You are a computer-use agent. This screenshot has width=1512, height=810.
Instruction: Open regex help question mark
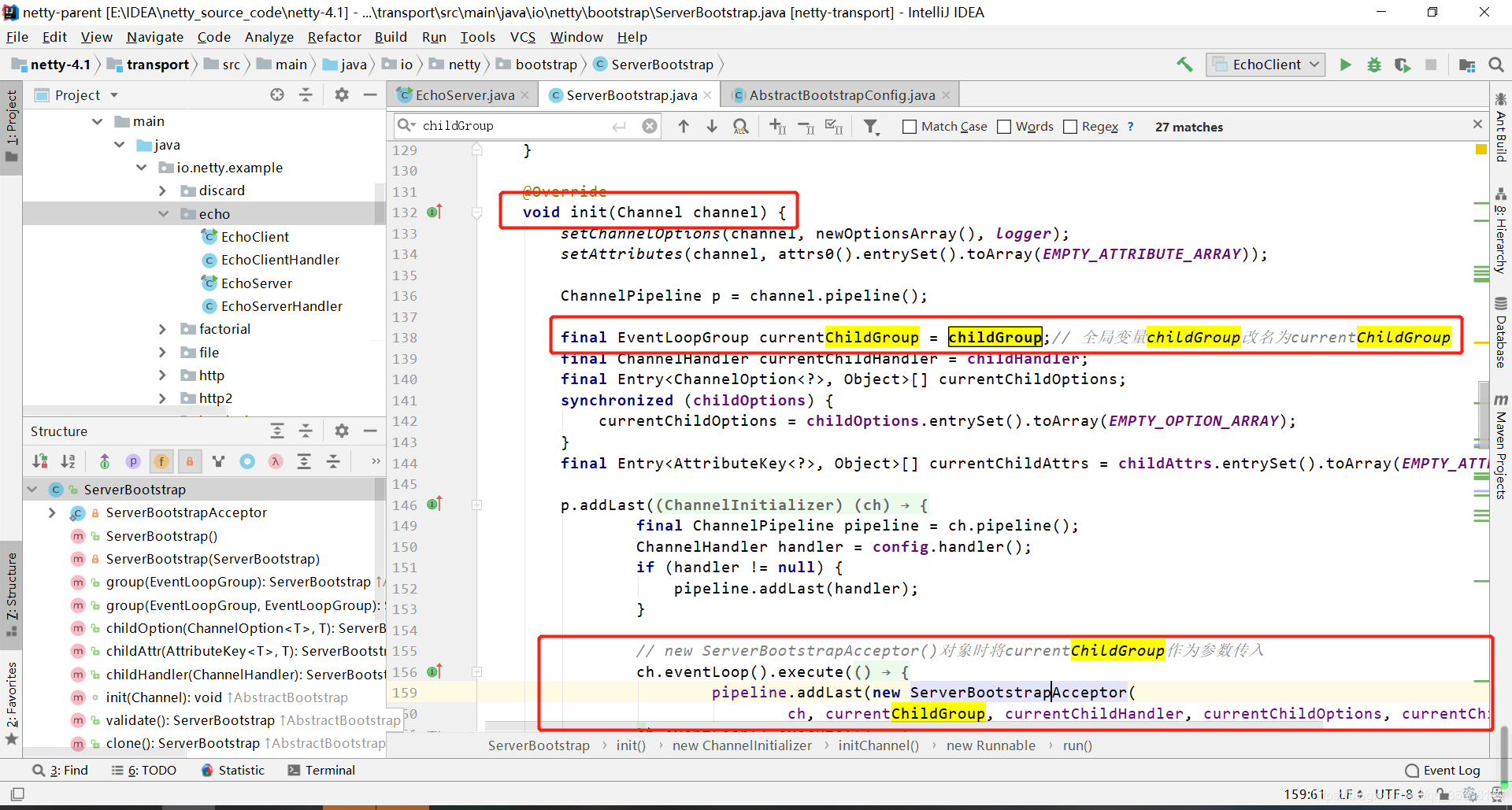[1130, 126]
